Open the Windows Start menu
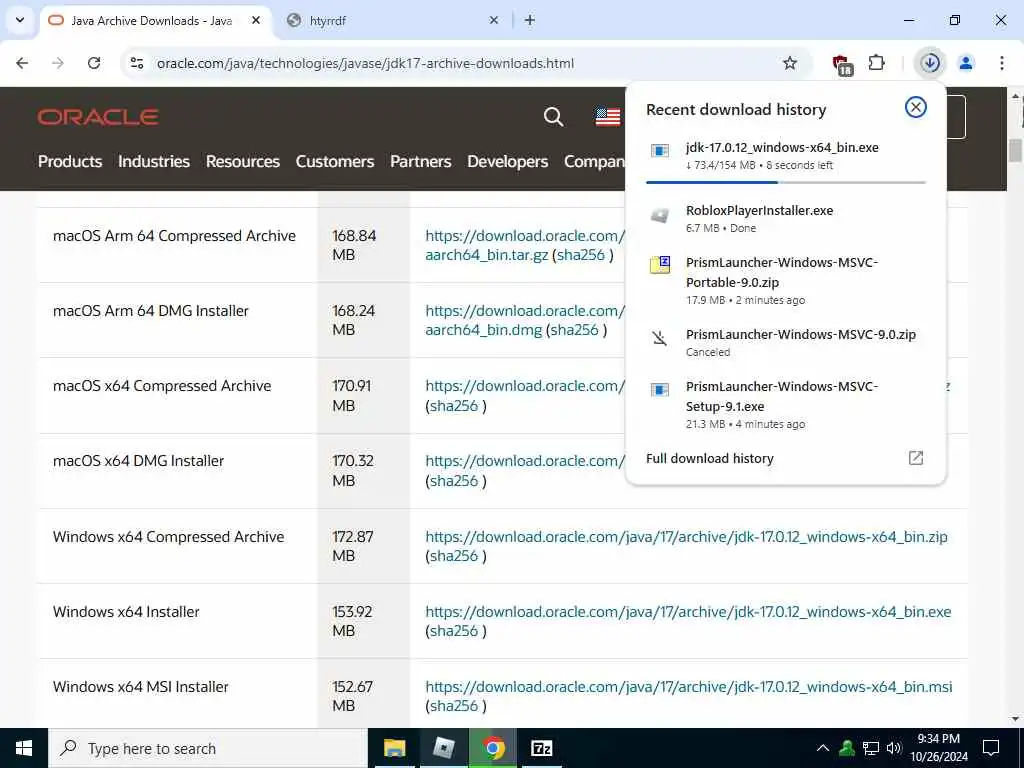 (24, 748)
